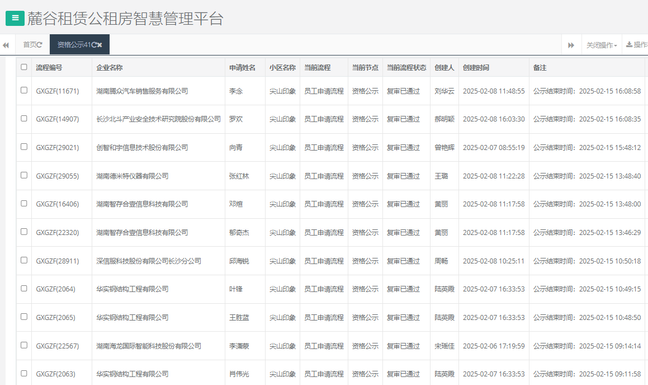Check the row GXGZF(11671) checkbox
The height and width of the screenshot is (385, 648).
click(x=24, y=90)
